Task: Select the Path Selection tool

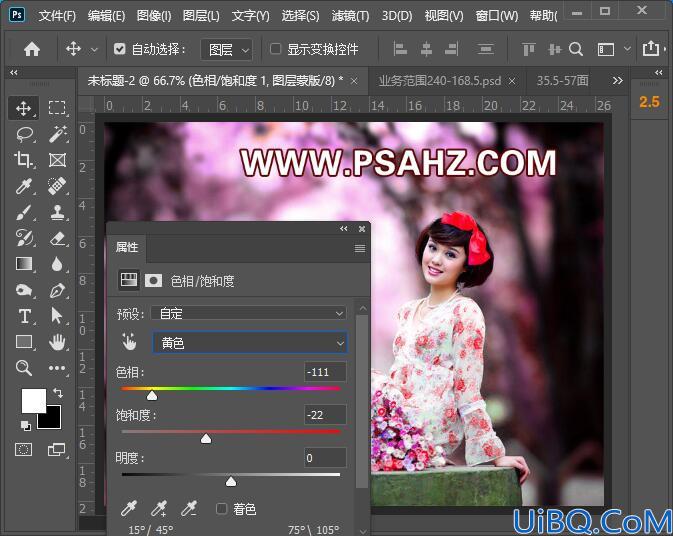Action: 57,315
